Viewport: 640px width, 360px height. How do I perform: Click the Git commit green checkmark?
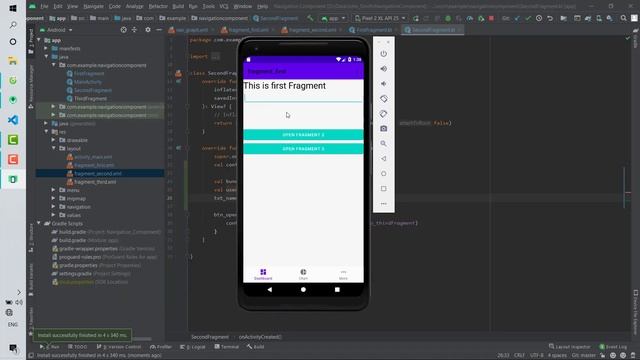528,18
